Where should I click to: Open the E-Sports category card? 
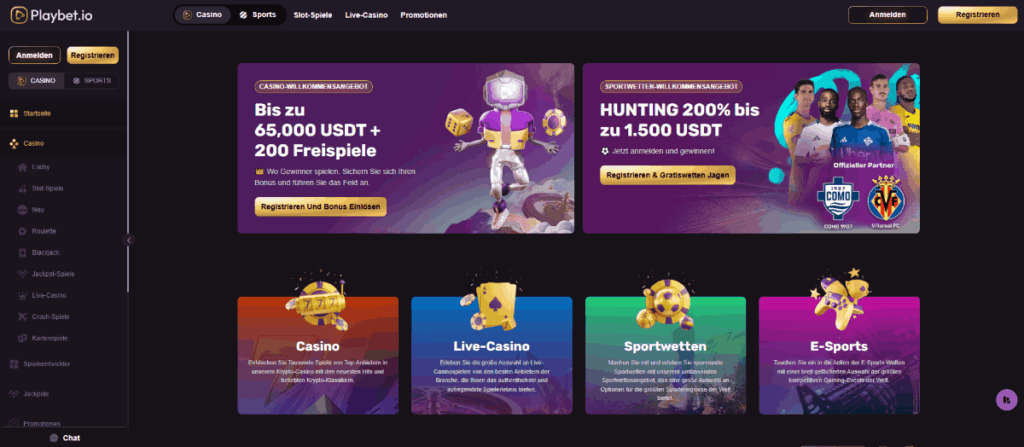(839, 356)
